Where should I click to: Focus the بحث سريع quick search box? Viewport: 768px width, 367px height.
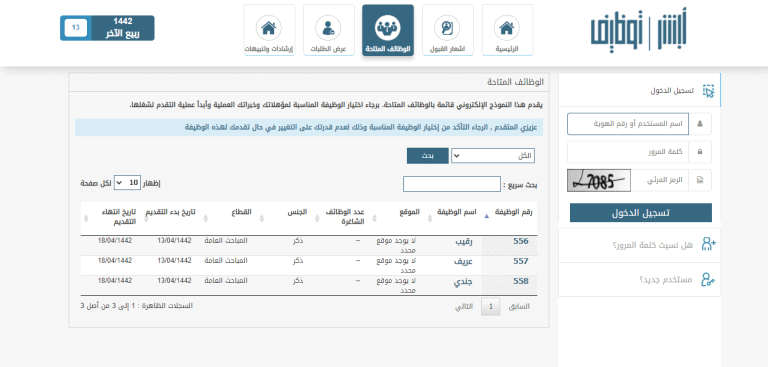pos(452,184)
